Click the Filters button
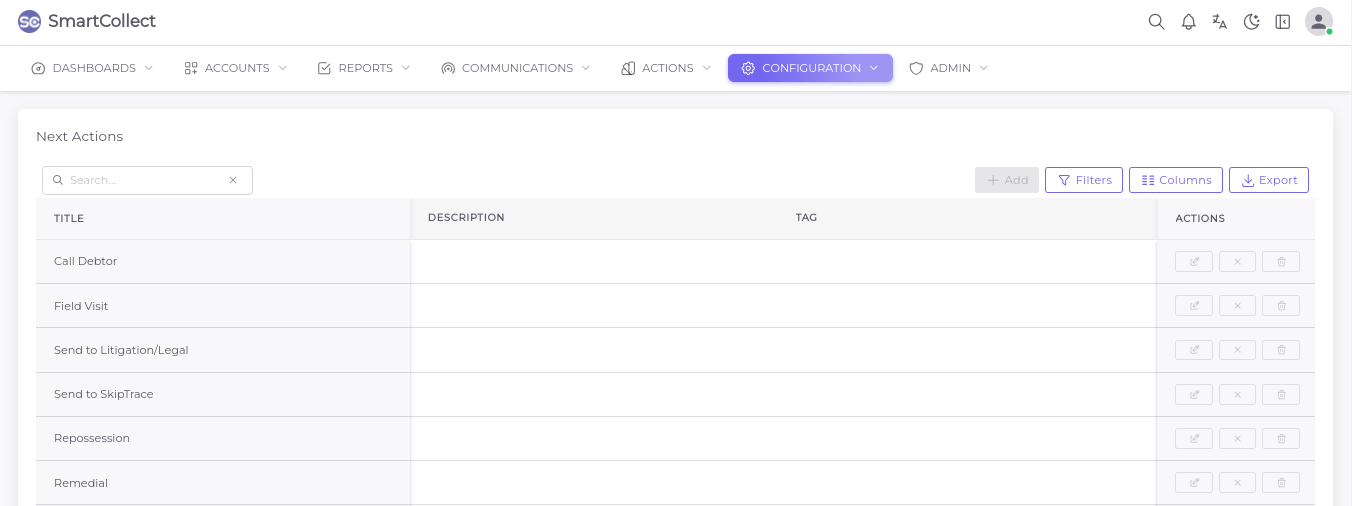 [1083, 180]
